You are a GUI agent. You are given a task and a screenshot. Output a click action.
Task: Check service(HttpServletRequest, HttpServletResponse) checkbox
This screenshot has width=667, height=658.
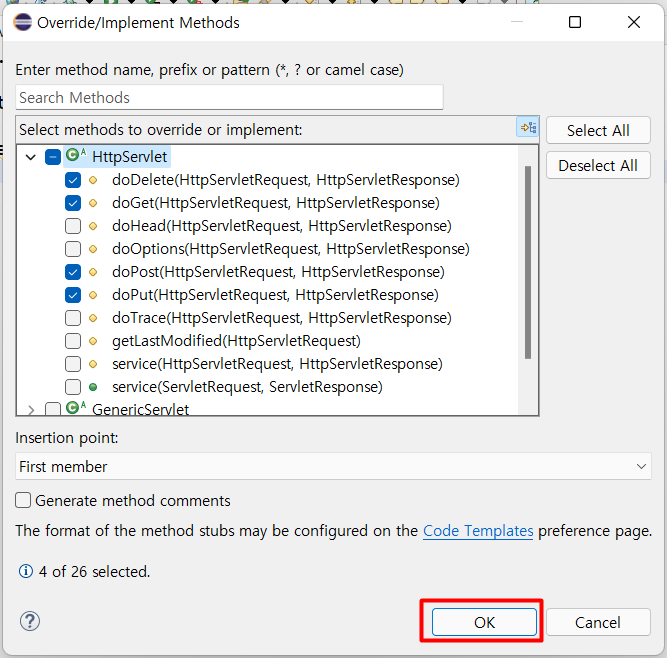[x=73, y=364]
